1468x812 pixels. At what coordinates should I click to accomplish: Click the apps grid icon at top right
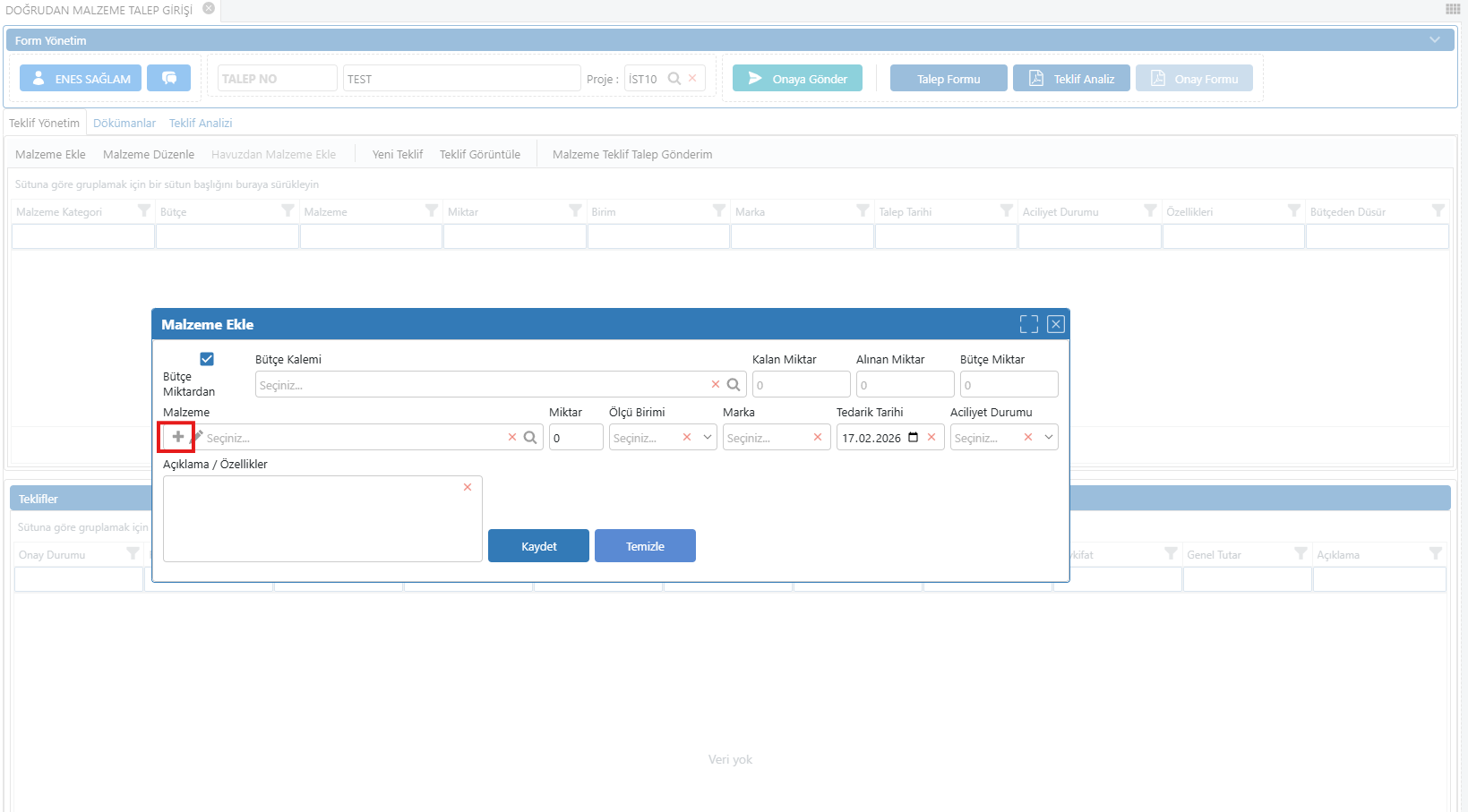coord(1453,9)
